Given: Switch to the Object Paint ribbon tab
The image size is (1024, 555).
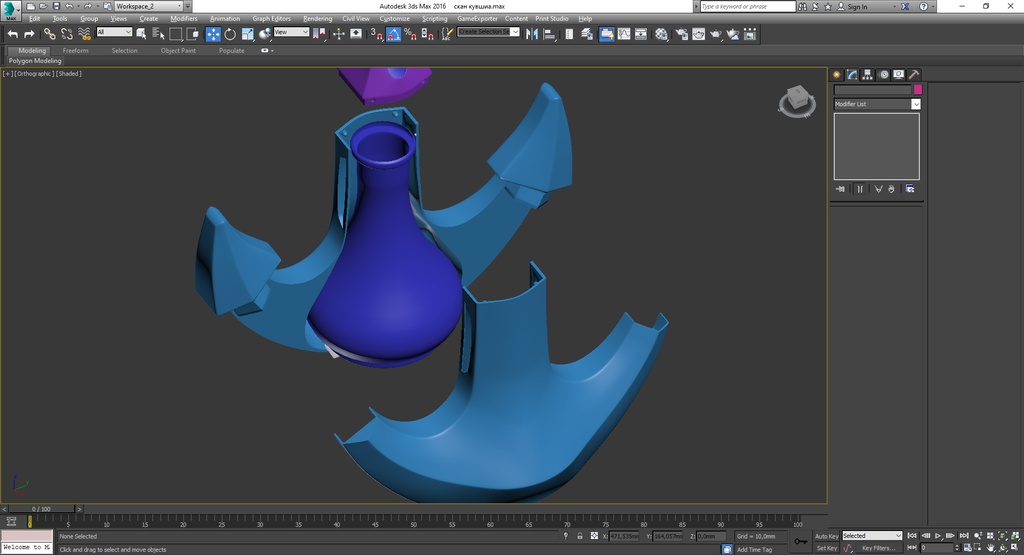Looking at the screenshot, I should coord(178,50).
